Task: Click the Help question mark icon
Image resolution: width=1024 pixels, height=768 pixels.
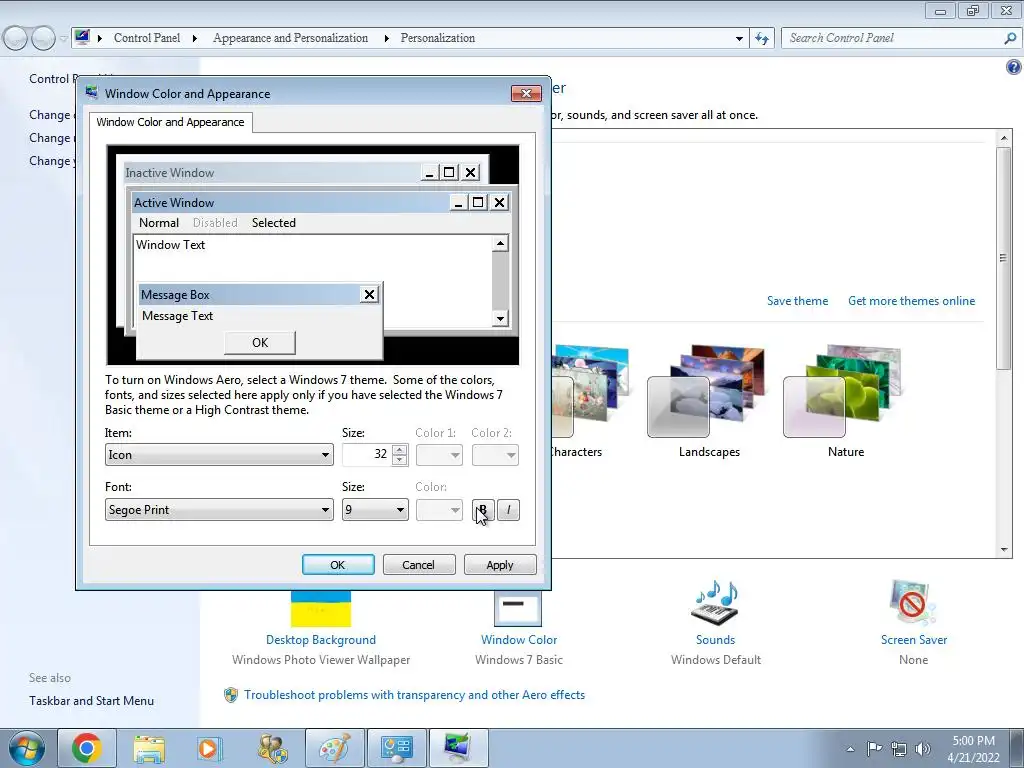Action: tap(1014, 67)
